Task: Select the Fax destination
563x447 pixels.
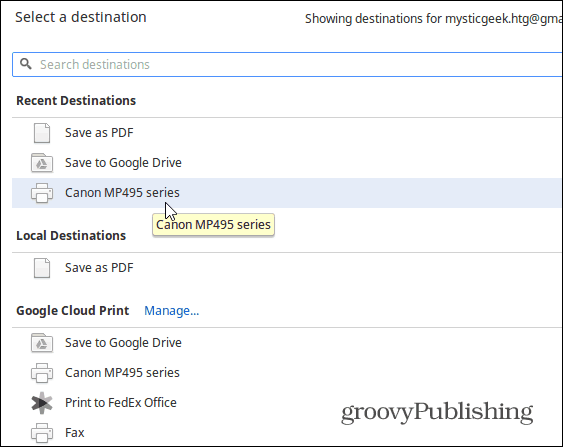Action: (75, 433)
